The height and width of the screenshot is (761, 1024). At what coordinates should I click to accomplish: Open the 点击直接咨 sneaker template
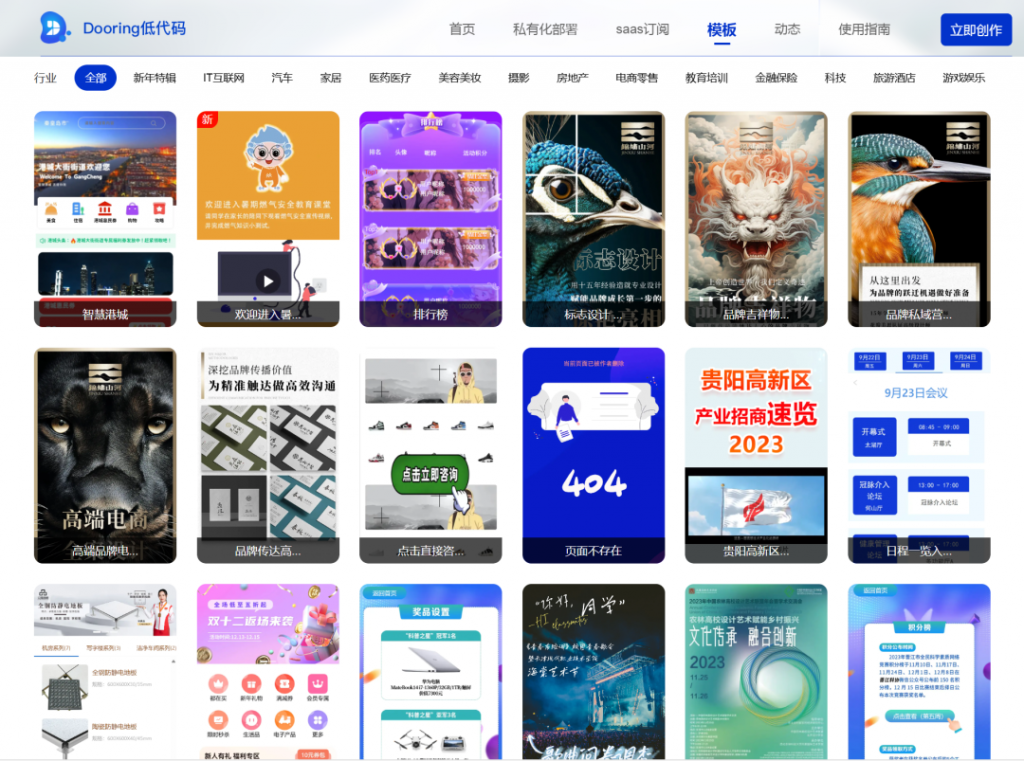point(431,455)
